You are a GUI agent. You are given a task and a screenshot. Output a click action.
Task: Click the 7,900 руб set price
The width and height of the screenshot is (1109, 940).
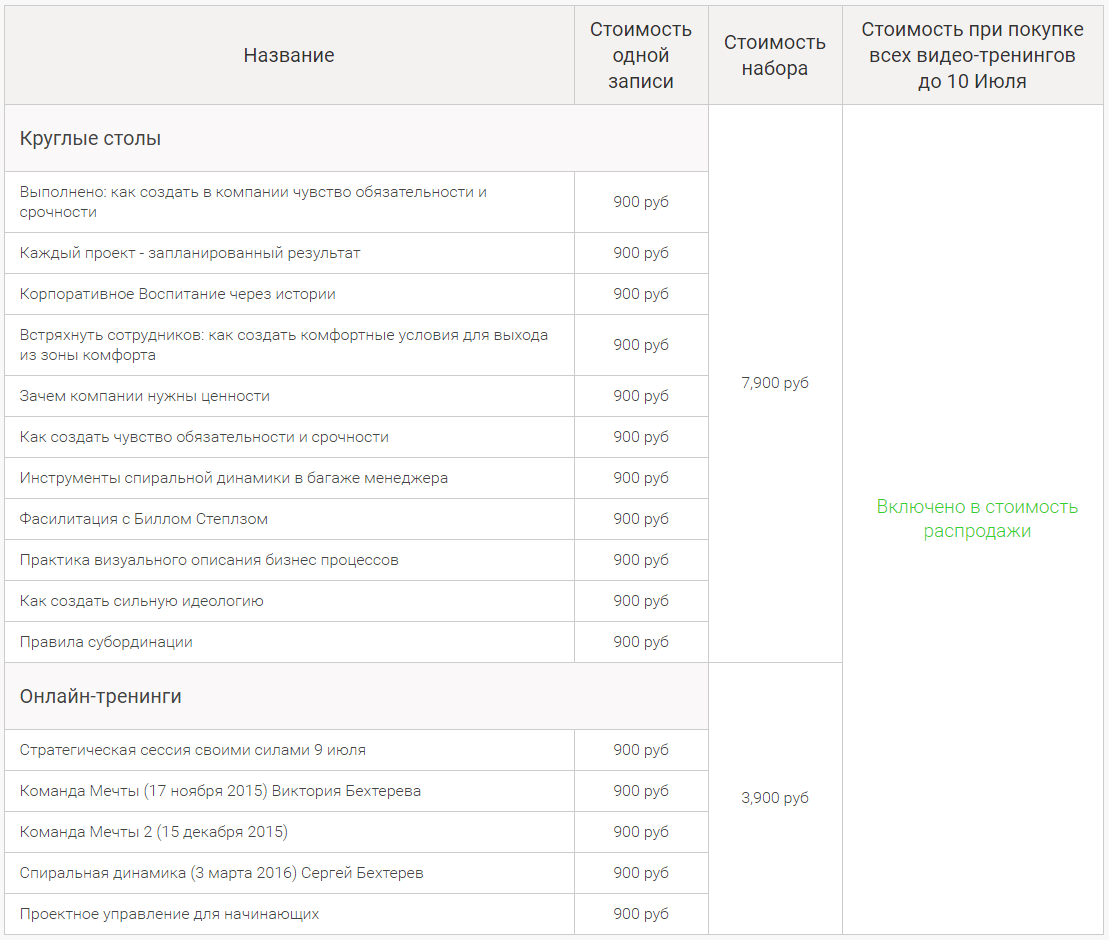775,383
